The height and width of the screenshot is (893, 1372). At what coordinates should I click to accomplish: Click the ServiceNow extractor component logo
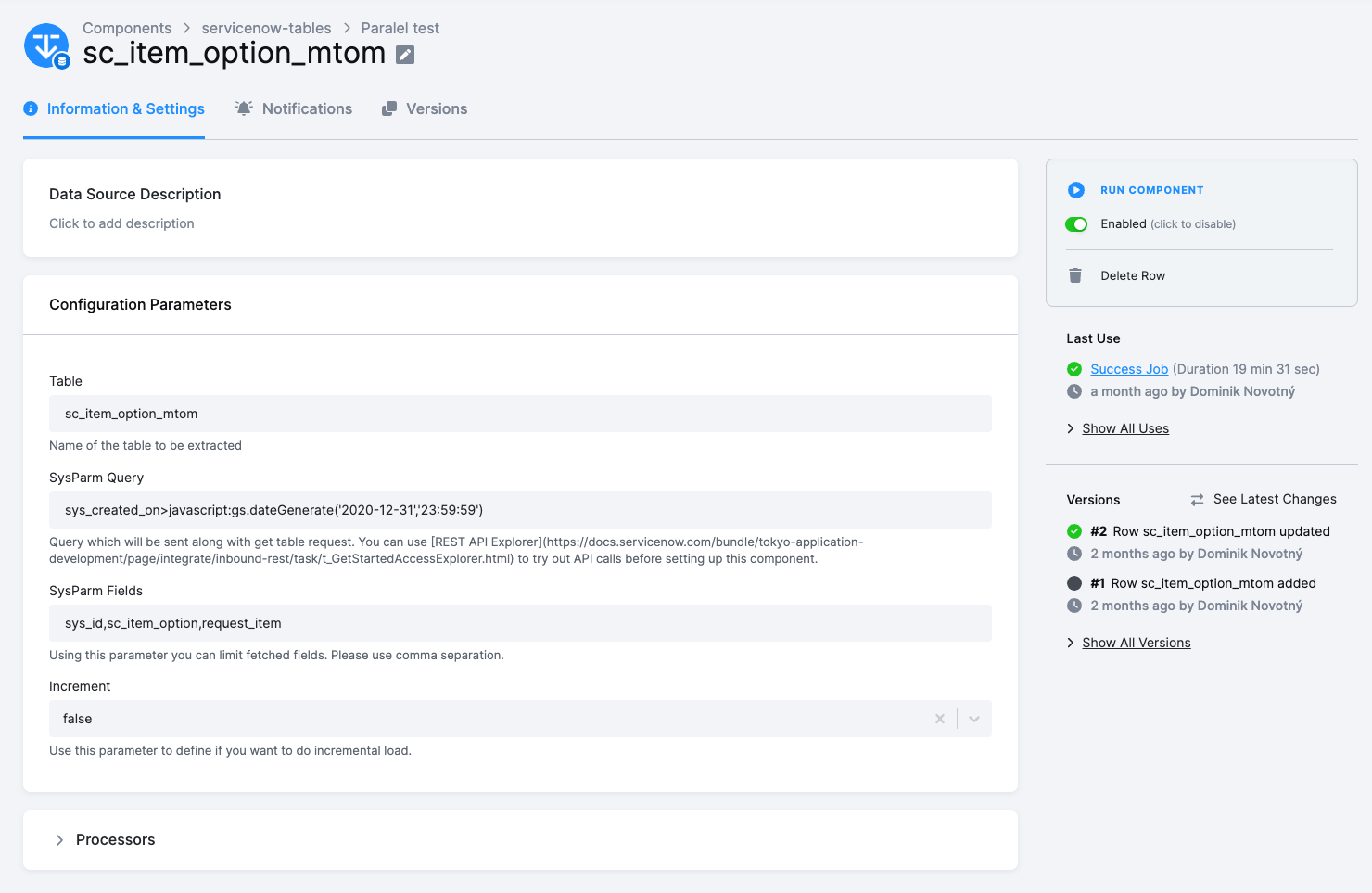tap(46, 45)
